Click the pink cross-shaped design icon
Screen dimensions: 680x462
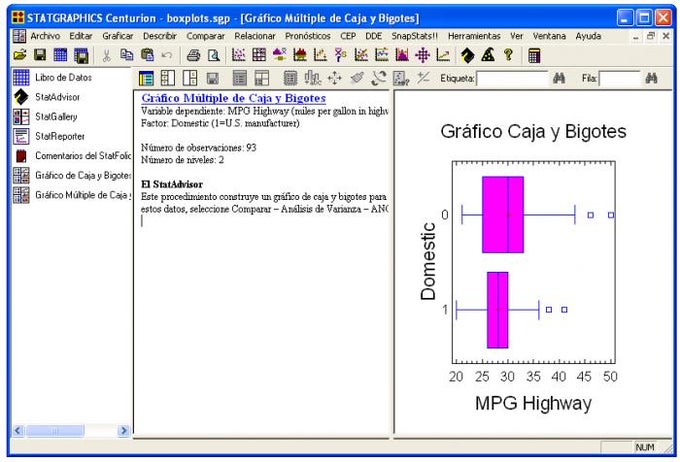pyautogui.click(x=422, y=55)
